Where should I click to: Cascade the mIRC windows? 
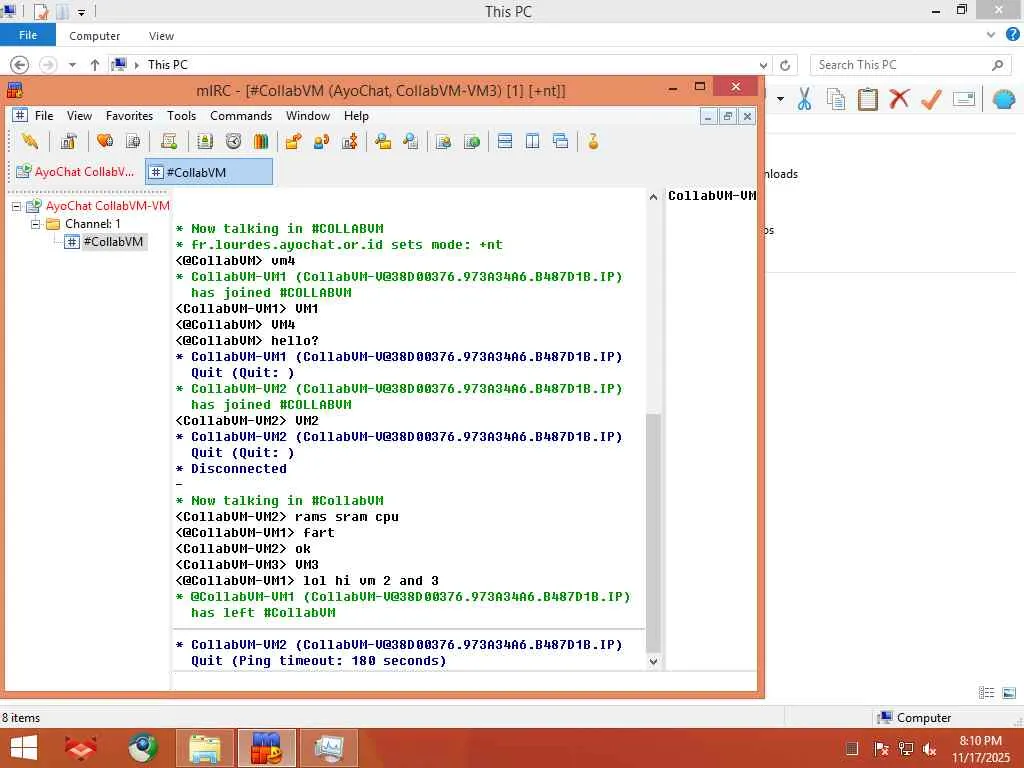tap(560, 141)
